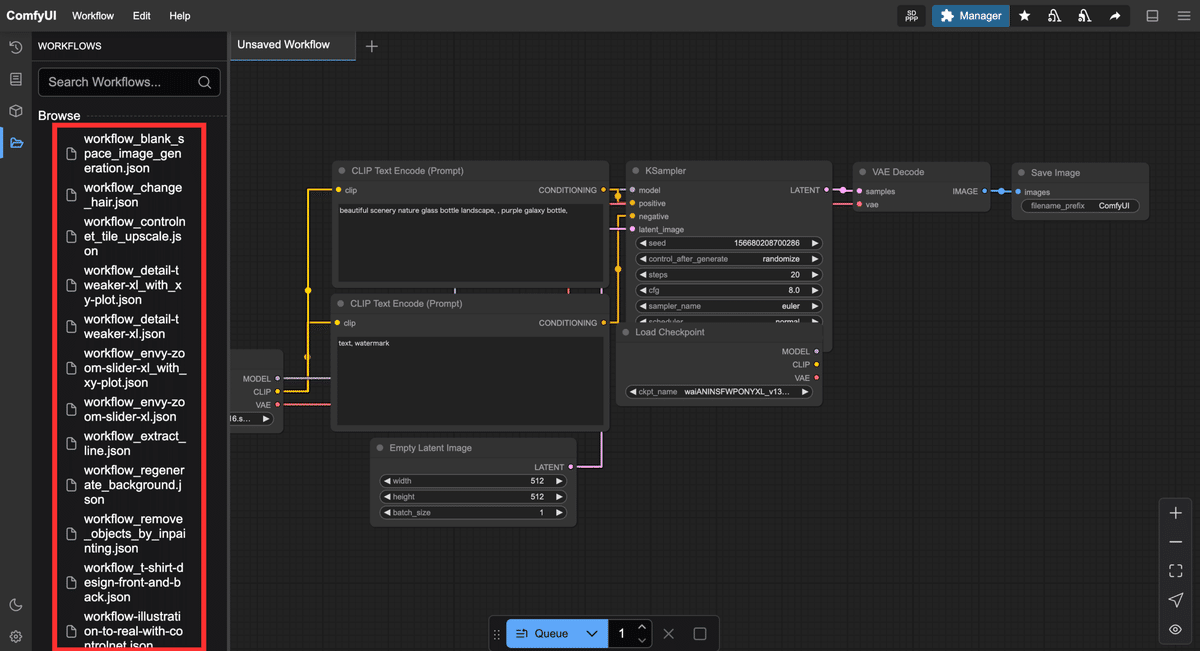Viewport: 1200px width, 651px height.
Task: Open settings gear in sidebar
Action: (x=16, y=636)
